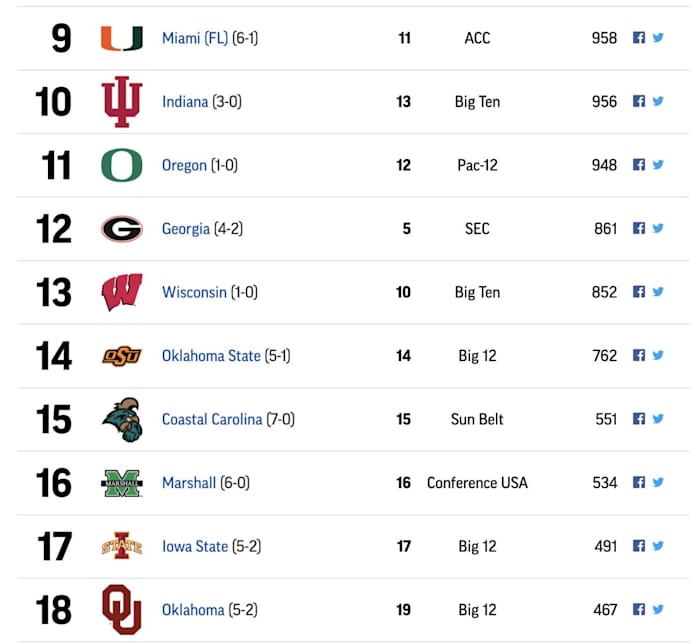Click the Wisconsin W logo
The height and width of the screenshot is (644, 700).
(x=121, y=292)
